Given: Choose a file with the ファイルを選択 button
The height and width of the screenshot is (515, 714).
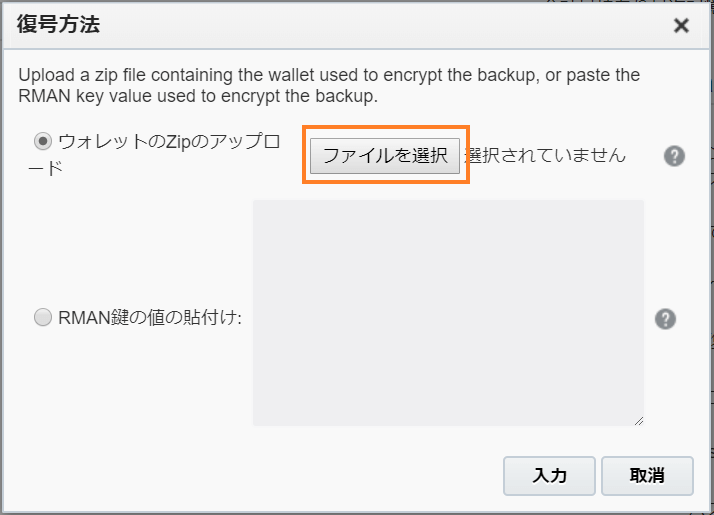Looking at the screenshot, I should pyautogui.click(x=385, y=156).
